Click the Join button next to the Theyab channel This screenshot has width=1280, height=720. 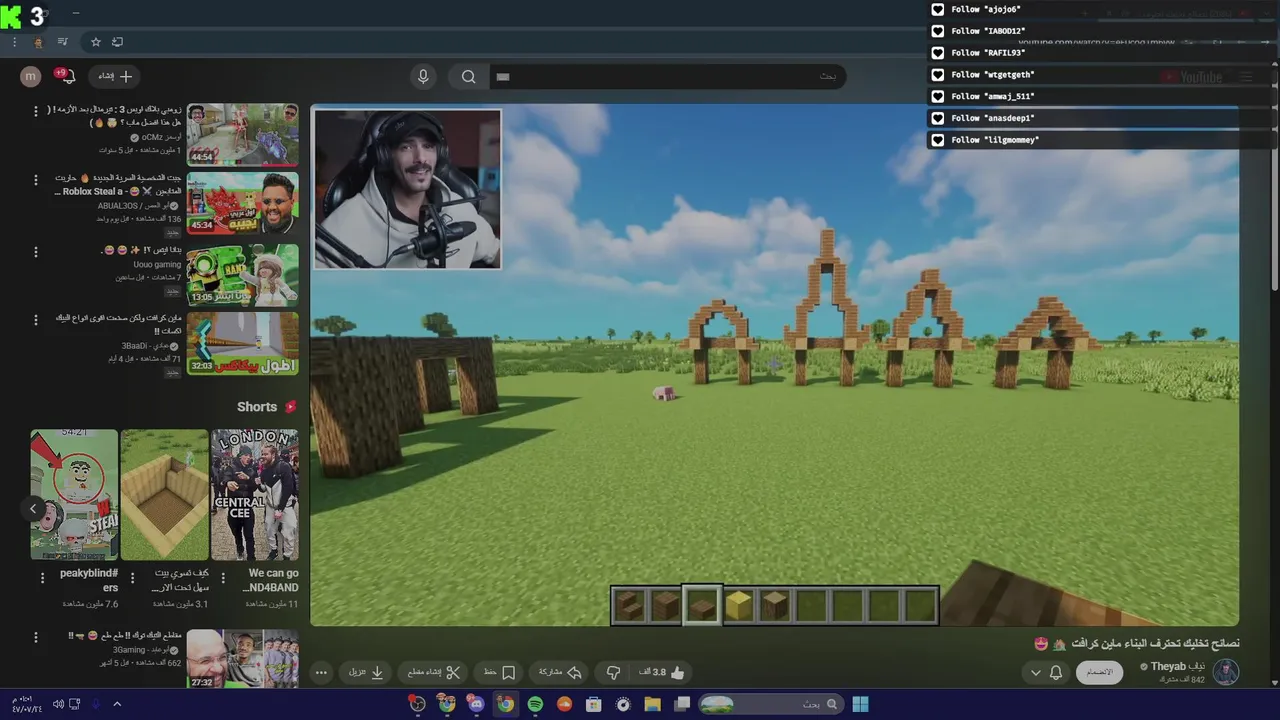(x=1100, y=672)
